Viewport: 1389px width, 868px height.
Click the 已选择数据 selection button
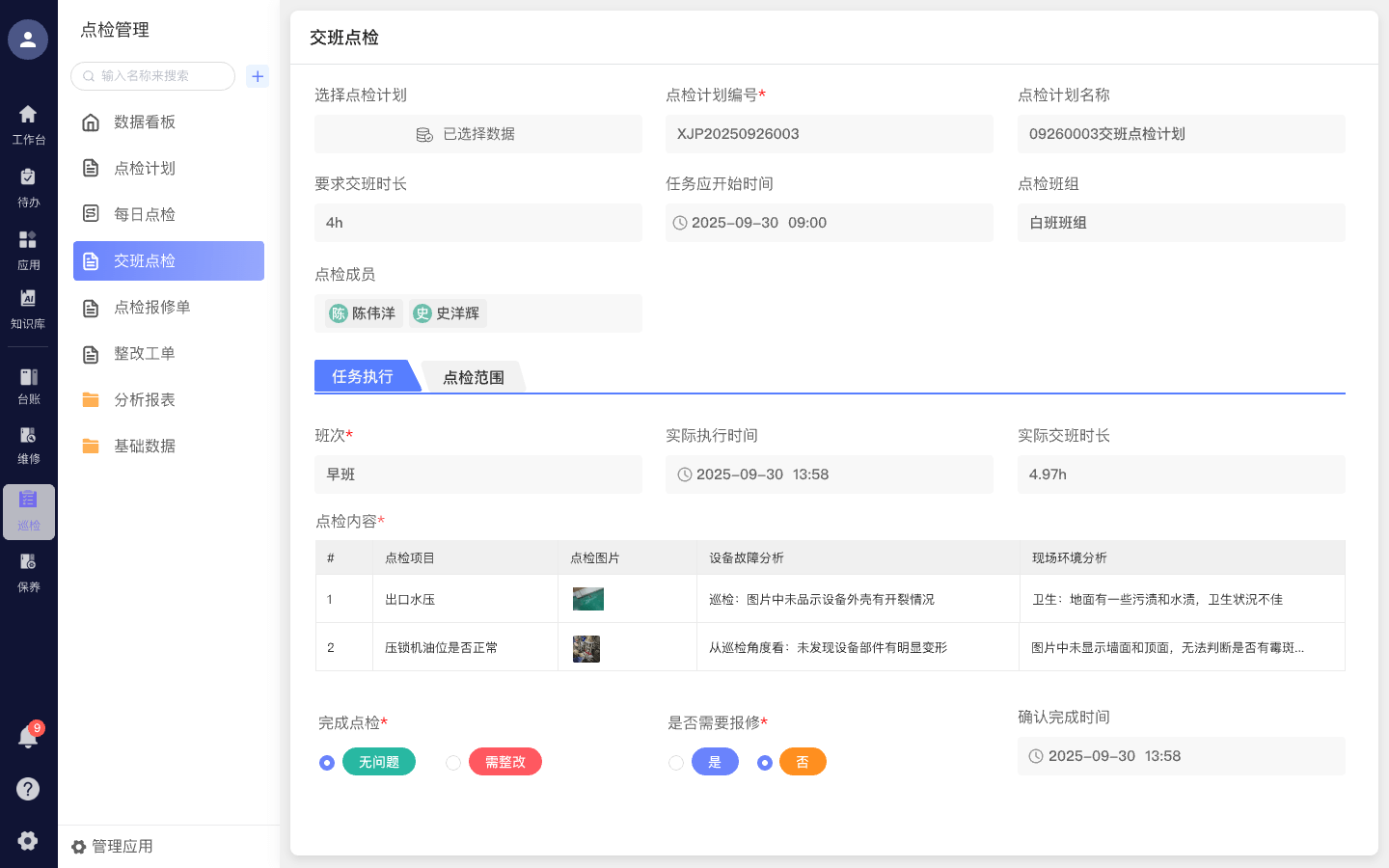tap(477, 134)
